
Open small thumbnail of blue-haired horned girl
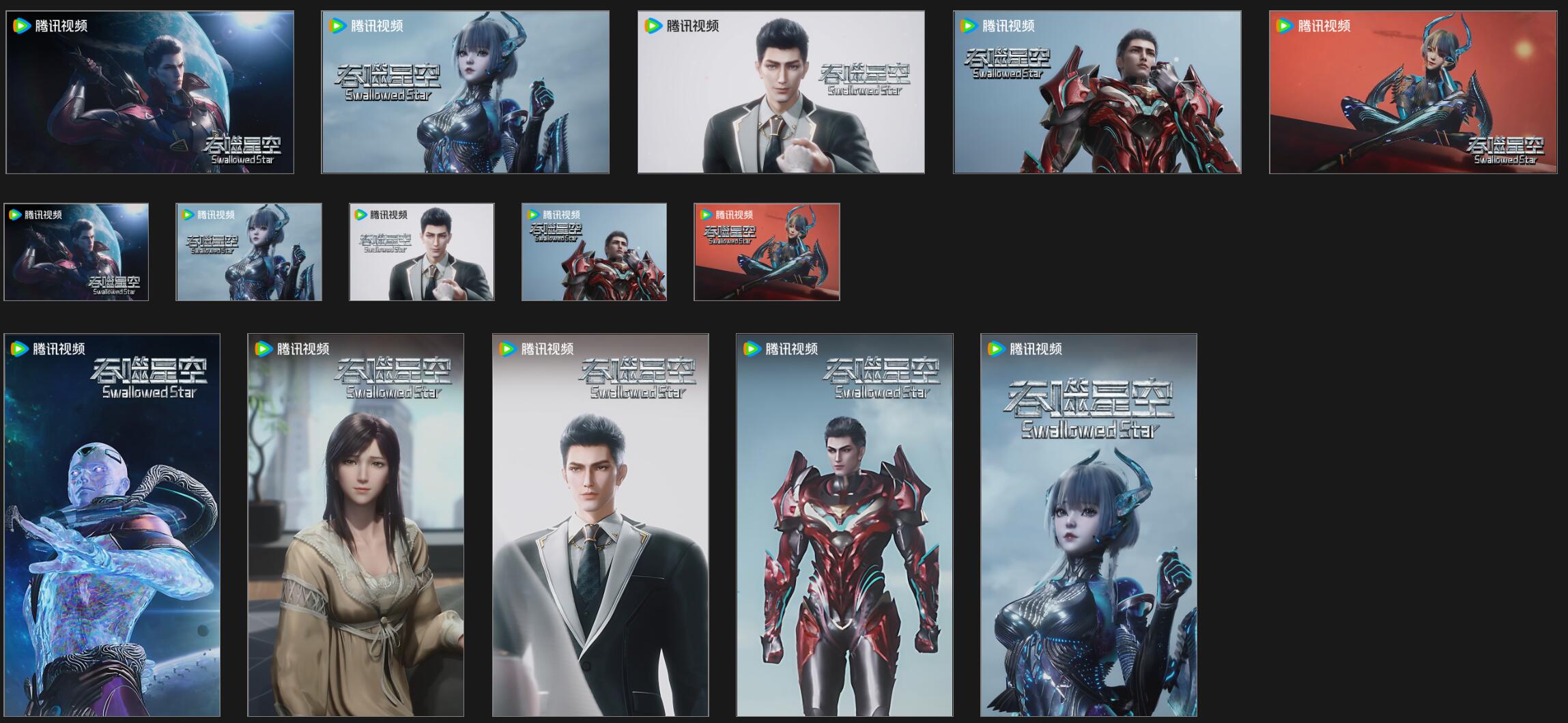point(249,252)
